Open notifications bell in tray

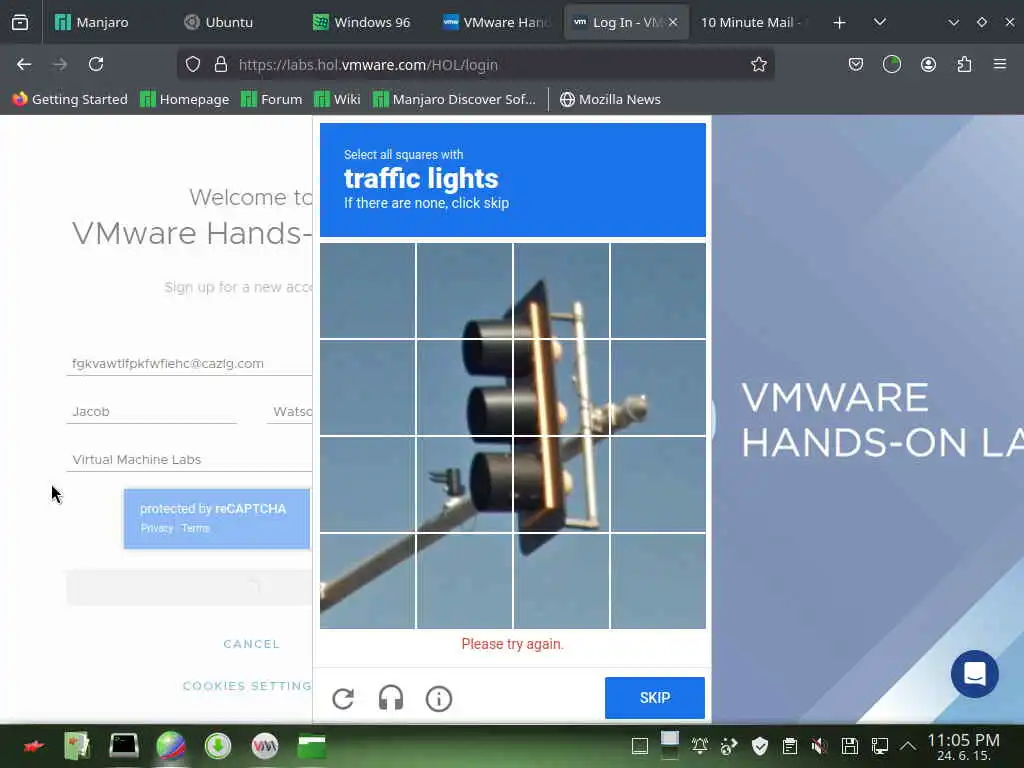click(x=699, y=746)
